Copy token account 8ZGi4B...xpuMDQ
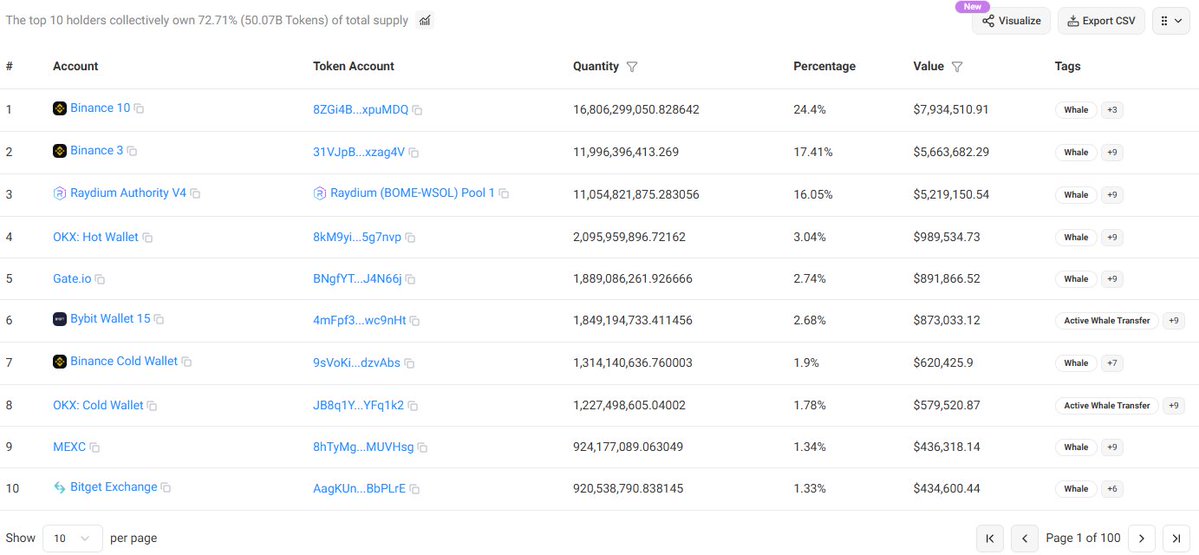This screenshot has height=555, width=1199. [x=418, y=110]
